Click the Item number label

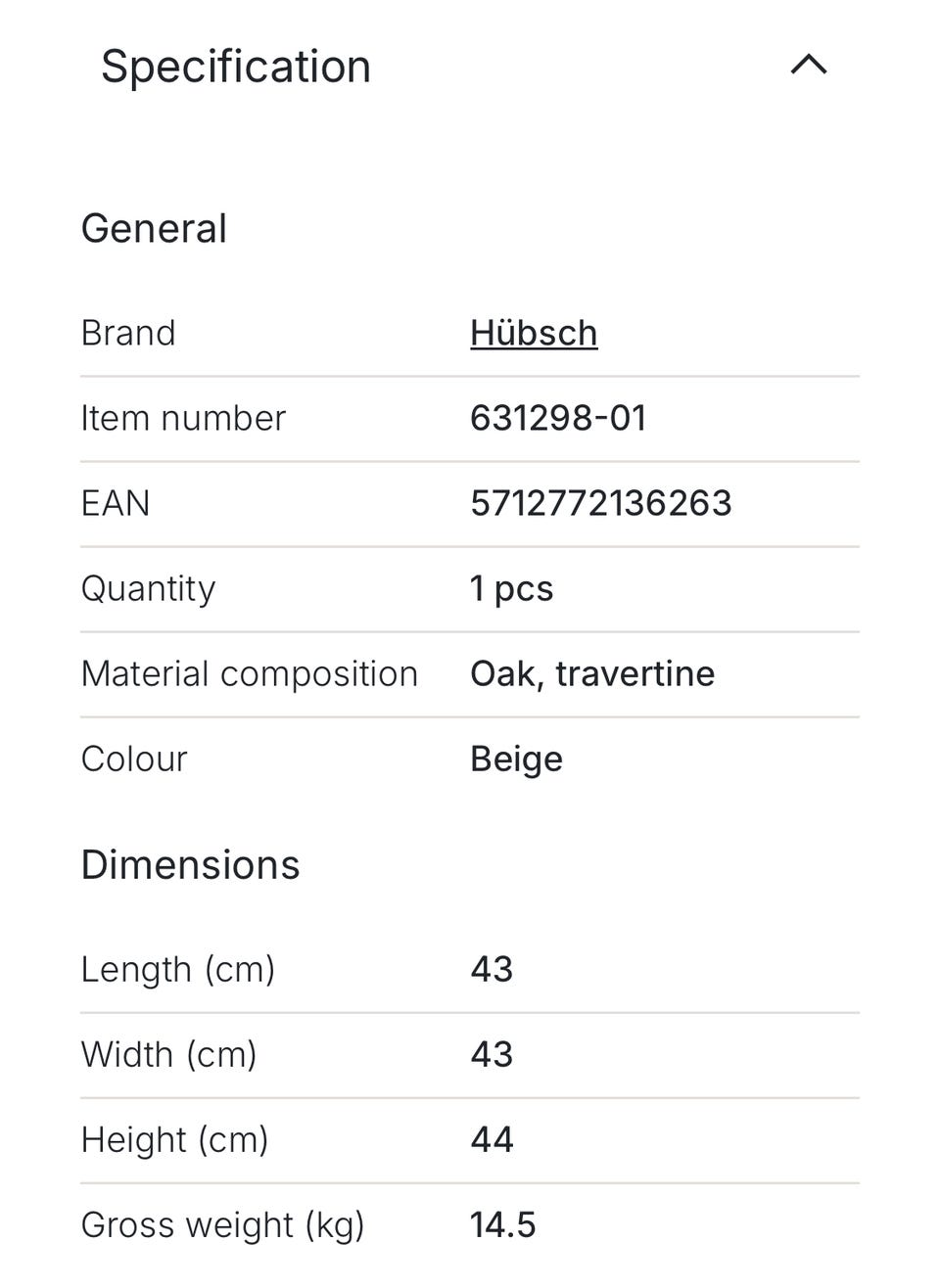tap(183, 418)
